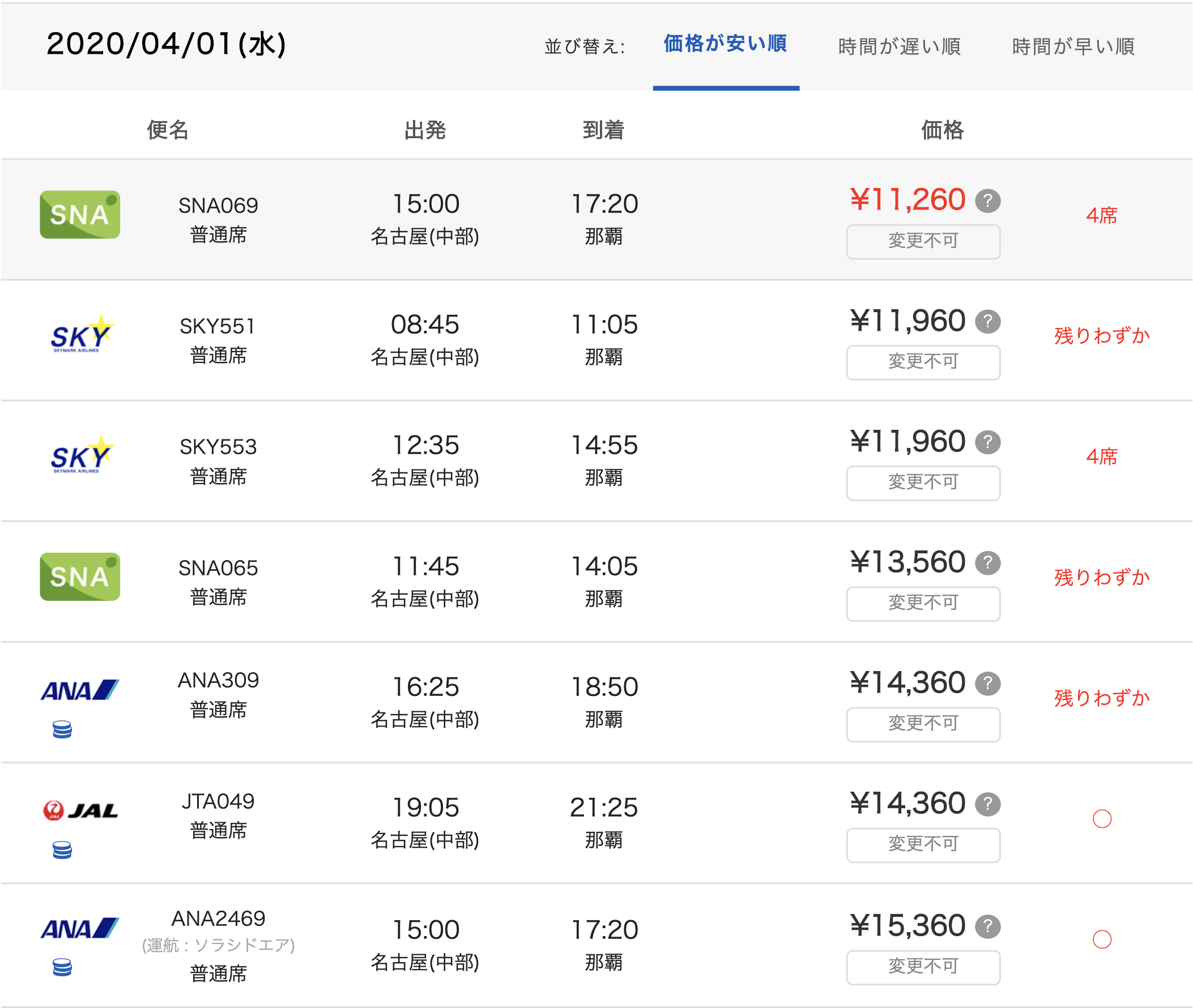Open price help icon for SKY551 fare
The image size is (1193, 1008).
tap(987, 321)
